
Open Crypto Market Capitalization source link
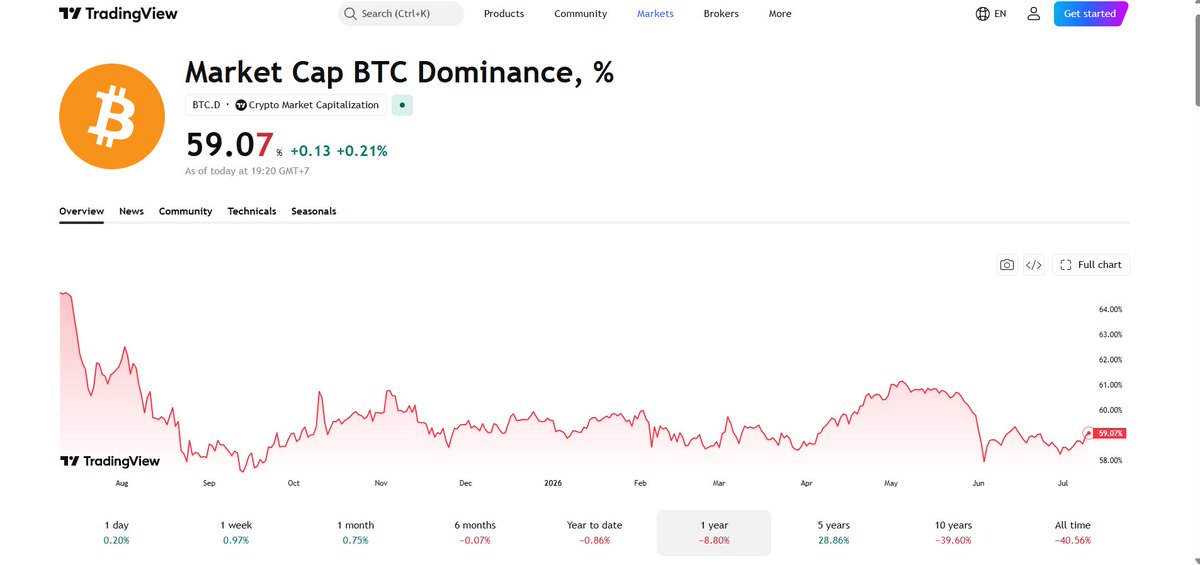[x=307, y=105]
